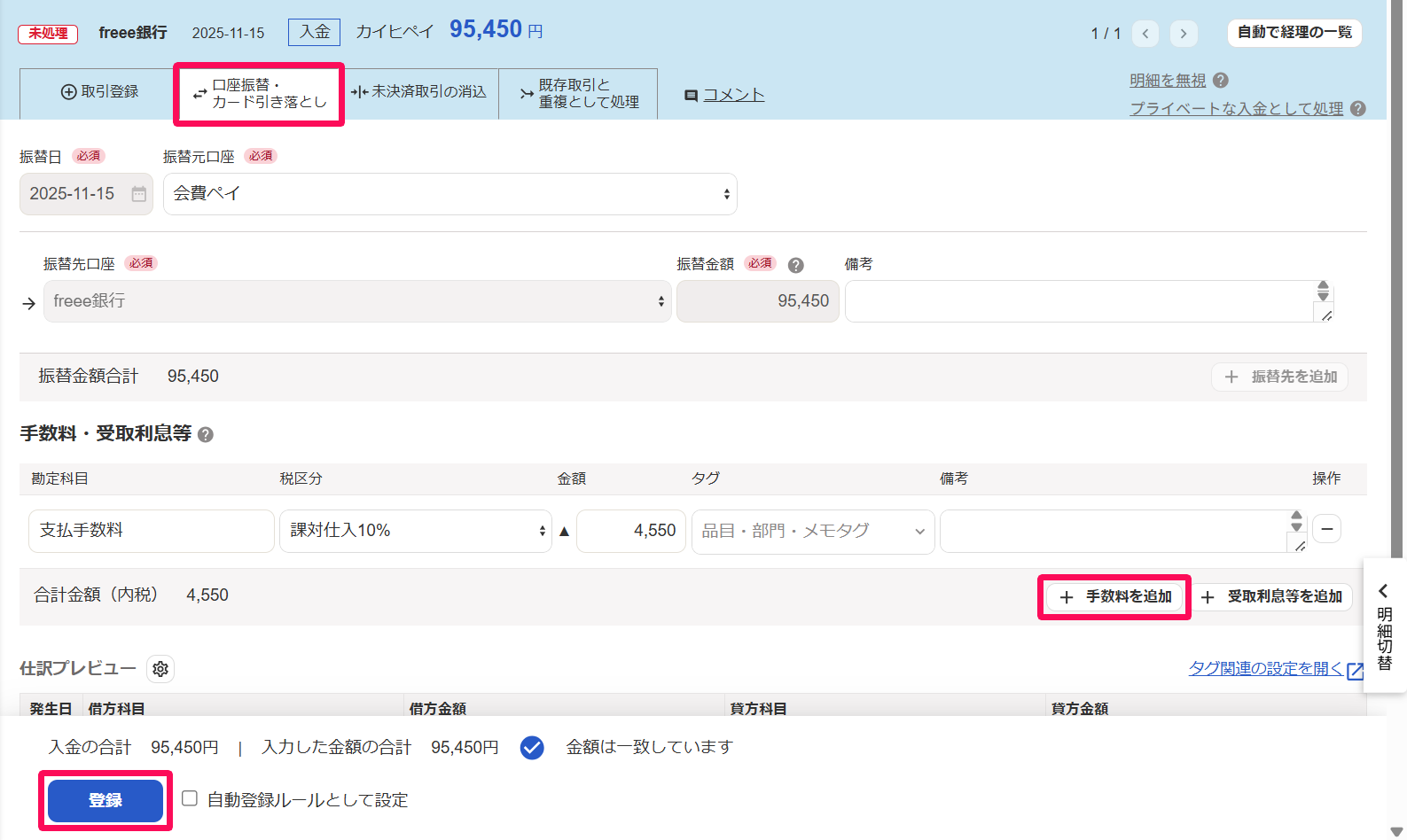1407x840 pixels.
Task: Switch to 既存取引と重複として処理 tab
Action: 578,93
